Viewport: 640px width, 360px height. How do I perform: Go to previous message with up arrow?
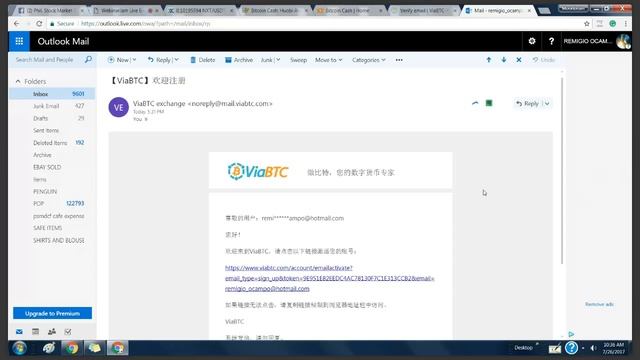489,60
